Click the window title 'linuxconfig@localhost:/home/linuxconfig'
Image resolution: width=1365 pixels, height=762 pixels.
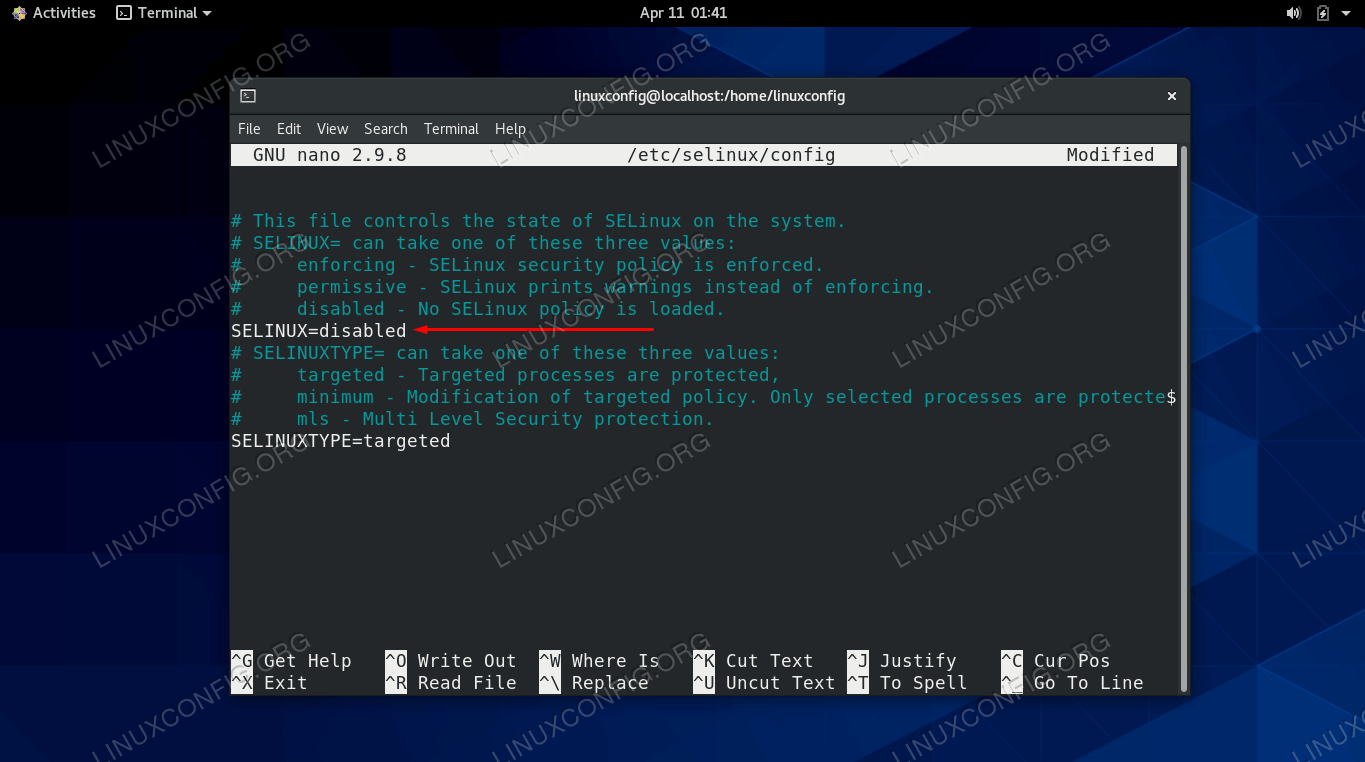pyautogui.click(x=710, y=96)
